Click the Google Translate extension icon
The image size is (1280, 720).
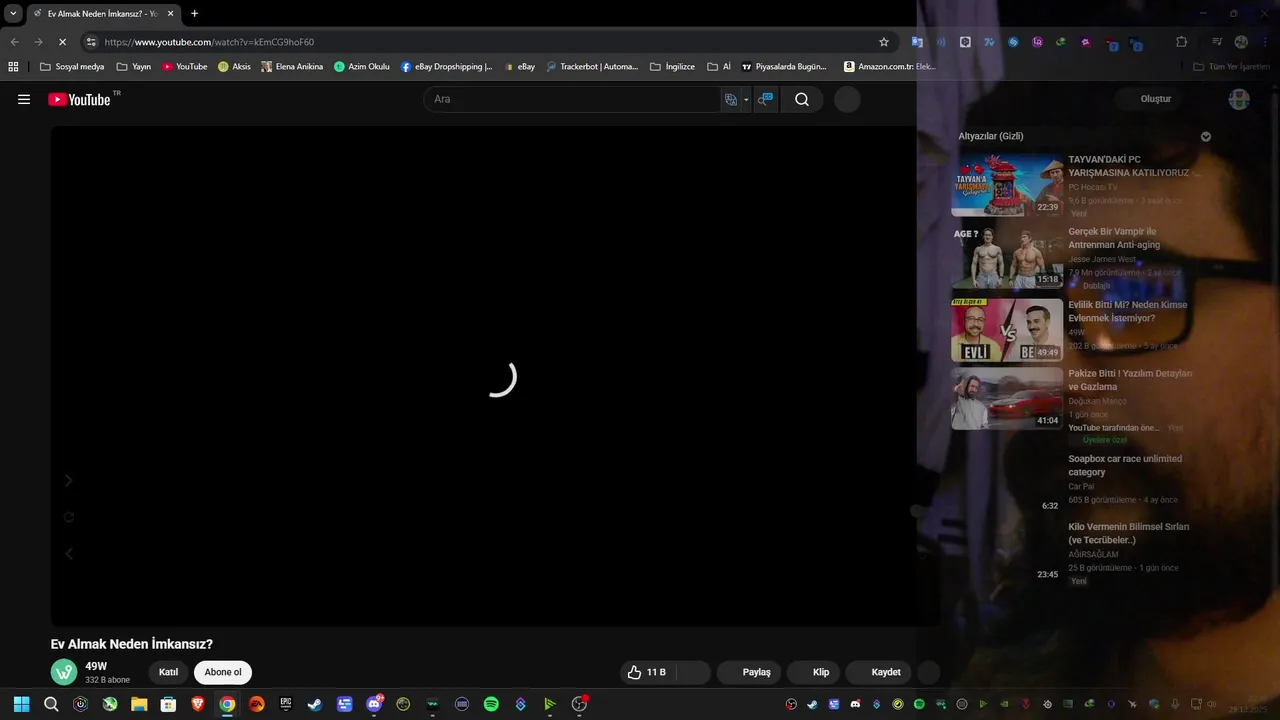click(x=917, y=42)
